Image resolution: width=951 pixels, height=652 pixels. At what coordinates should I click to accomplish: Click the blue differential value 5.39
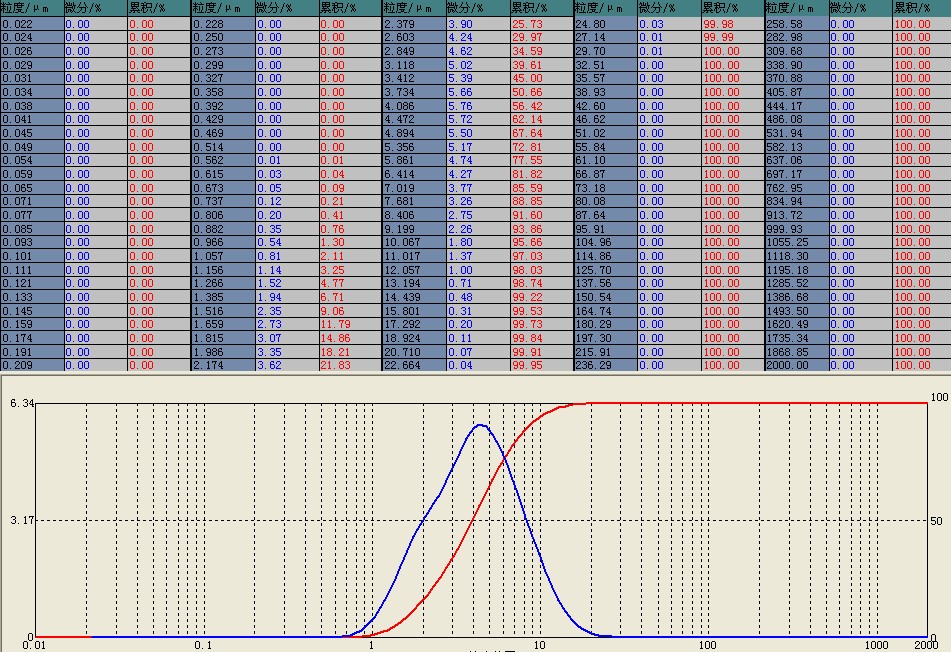(x=460, y=78)
